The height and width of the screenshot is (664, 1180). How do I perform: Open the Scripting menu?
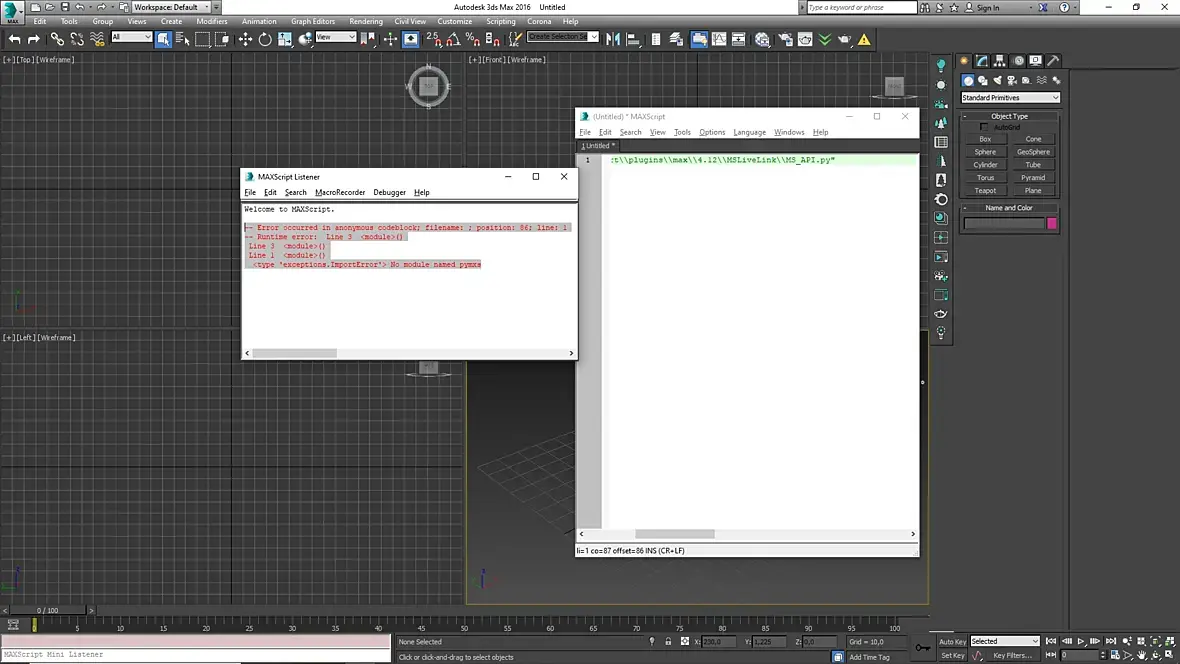pos(501,21)
